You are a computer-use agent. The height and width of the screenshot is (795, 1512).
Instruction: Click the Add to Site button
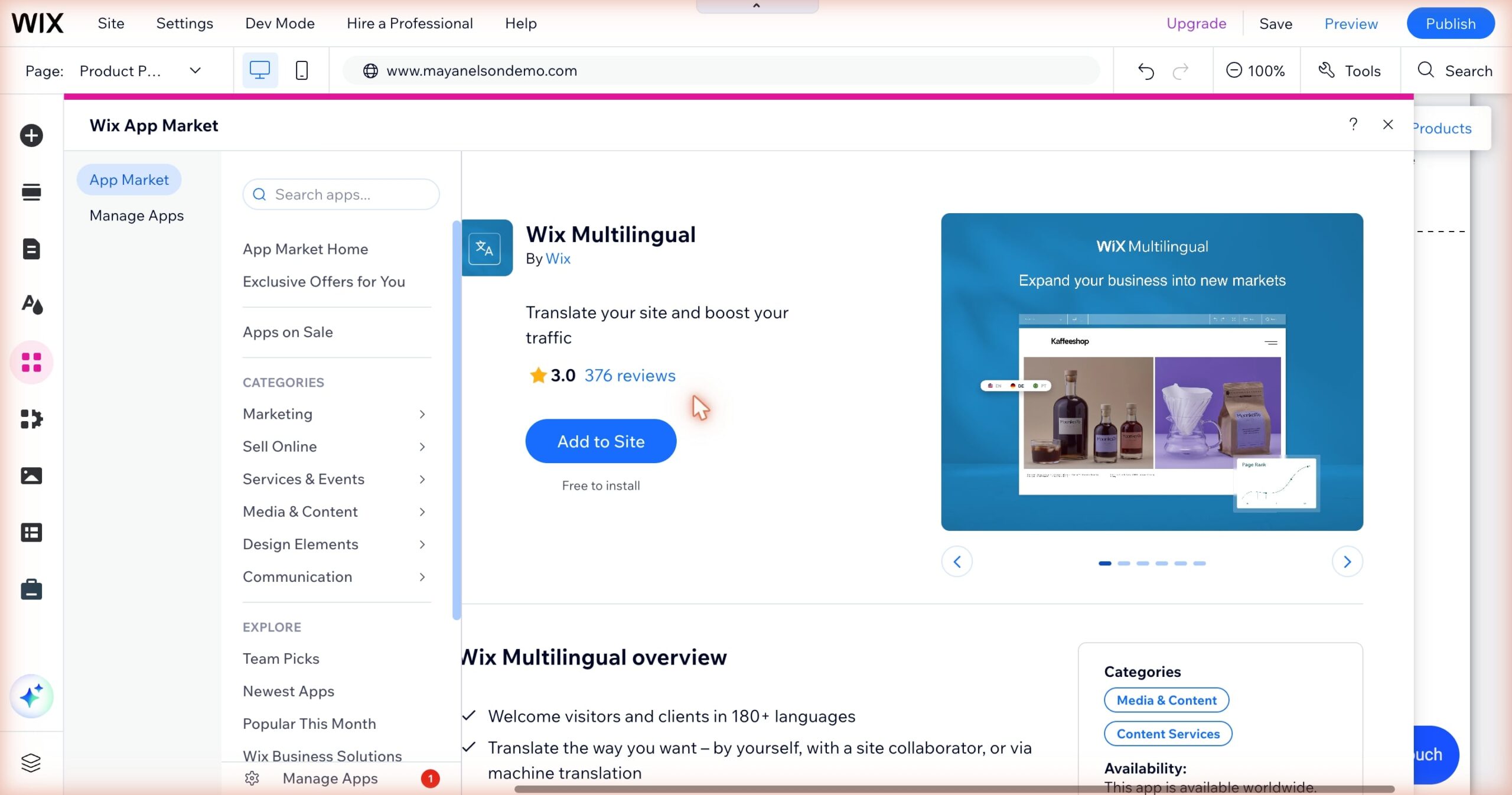click(x=601, y=441)
